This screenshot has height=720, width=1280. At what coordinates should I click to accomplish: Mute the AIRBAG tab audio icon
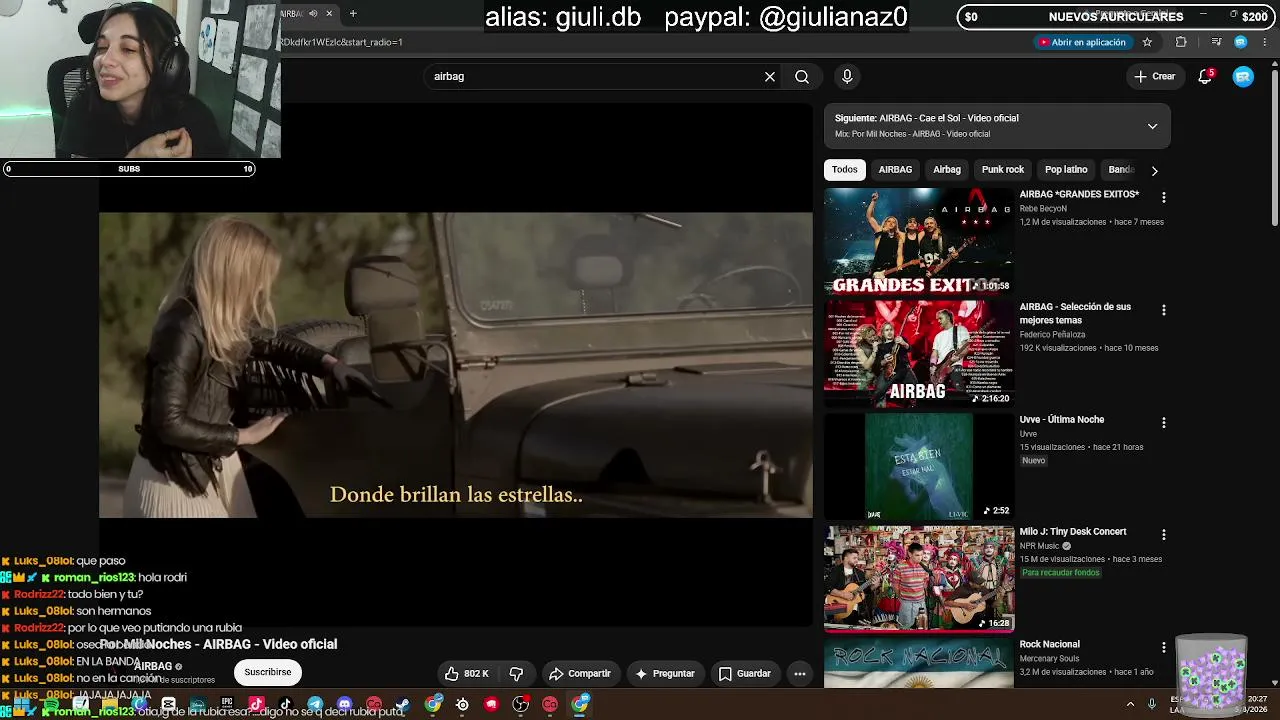(x=313, y=14)
